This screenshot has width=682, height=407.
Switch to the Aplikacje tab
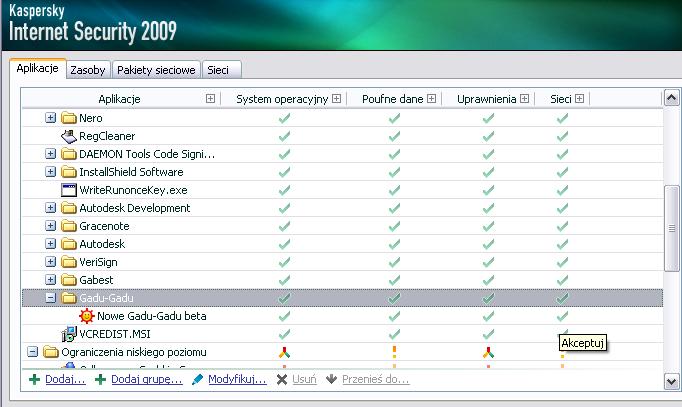pyautogui.click(x=37, y=68)
